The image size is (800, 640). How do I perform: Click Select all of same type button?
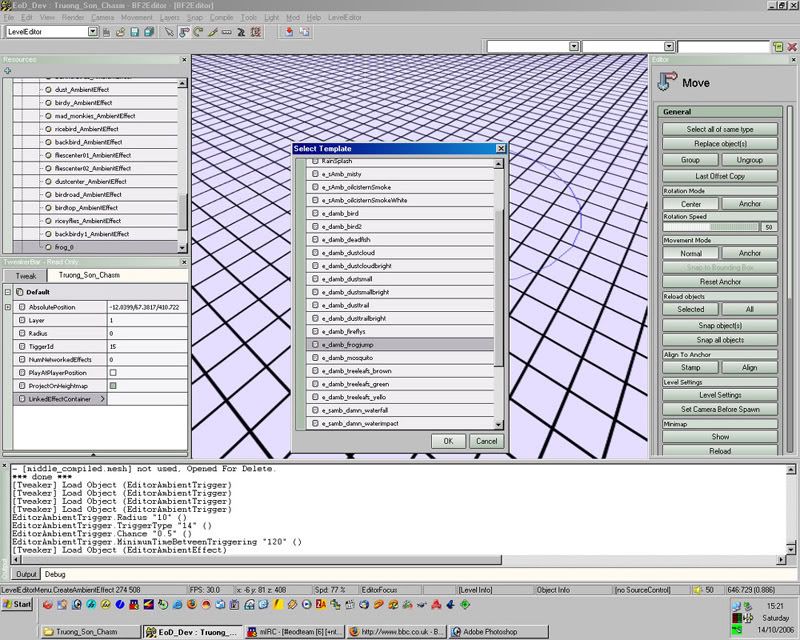(719, 129)
